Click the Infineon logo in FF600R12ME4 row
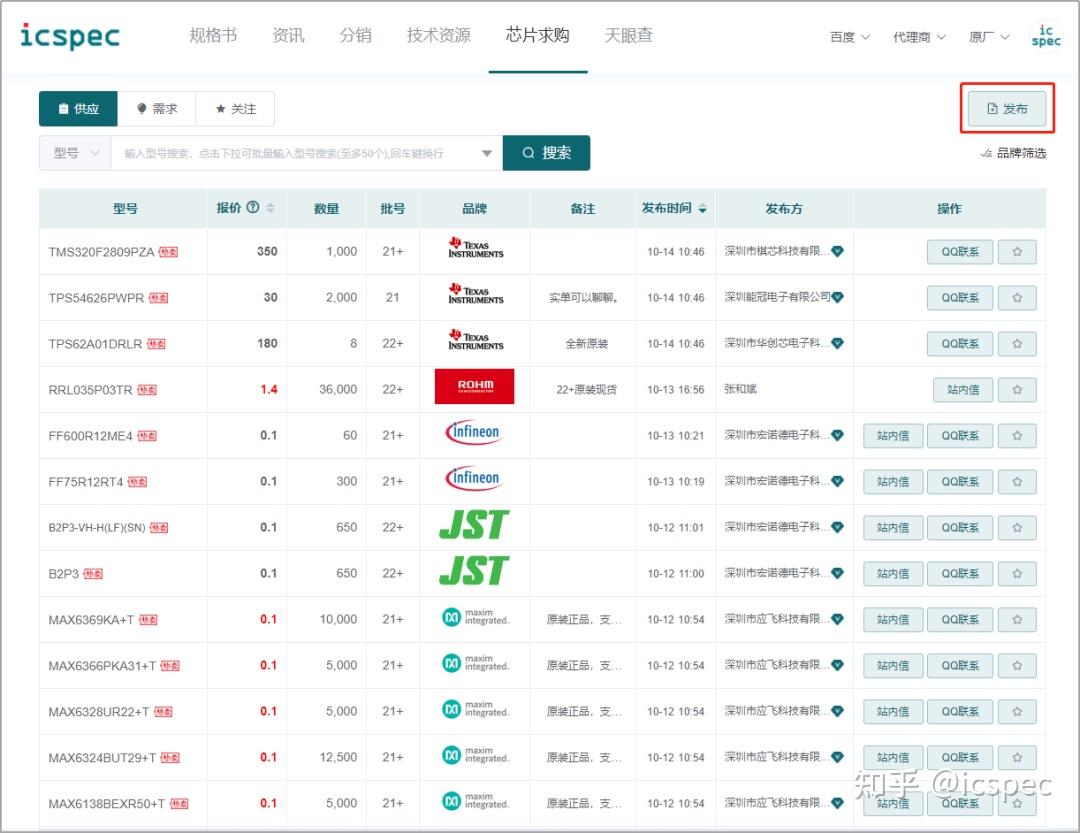This screenshot has height=833, width=1080. point(473,435)
